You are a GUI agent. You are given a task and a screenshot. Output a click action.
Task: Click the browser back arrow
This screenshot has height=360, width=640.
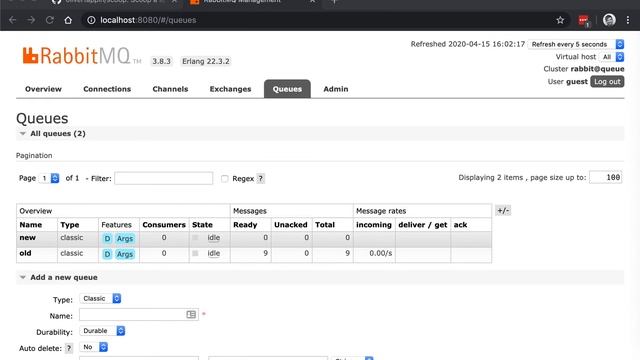pyautogui.click(x=12, y=20)
